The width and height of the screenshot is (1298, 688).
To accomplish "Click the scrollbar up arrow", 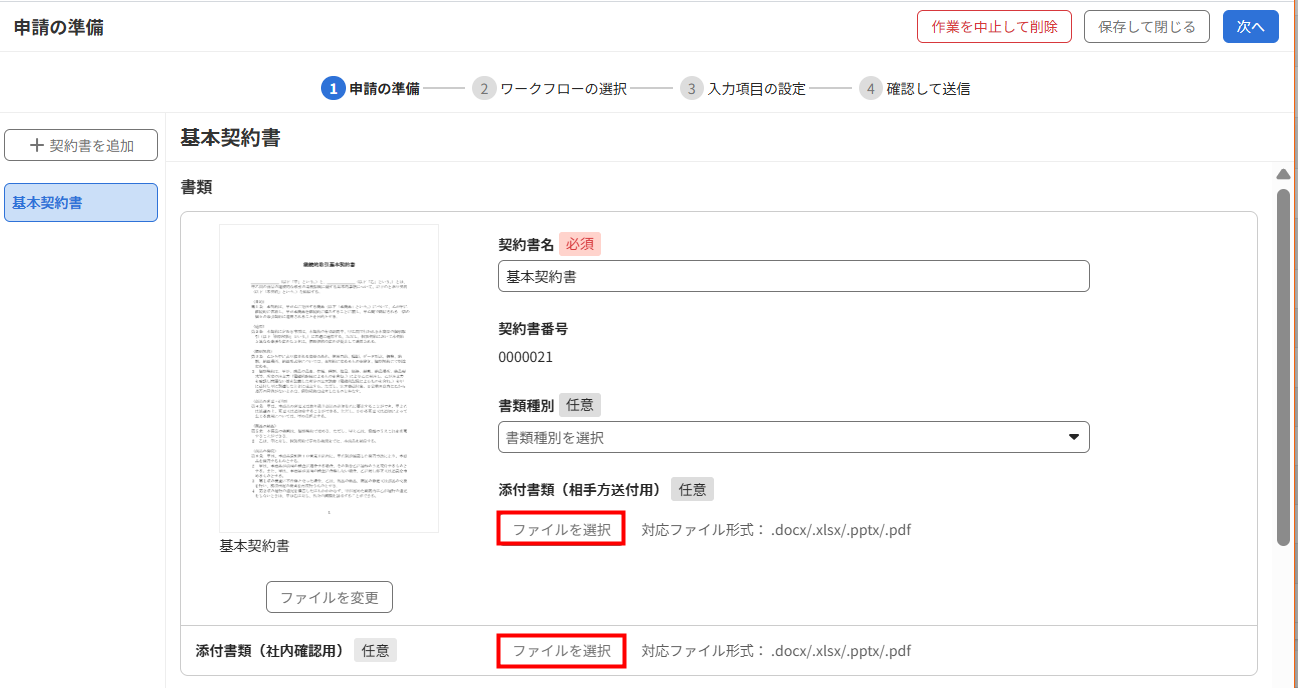I will tap(1284, 175).
